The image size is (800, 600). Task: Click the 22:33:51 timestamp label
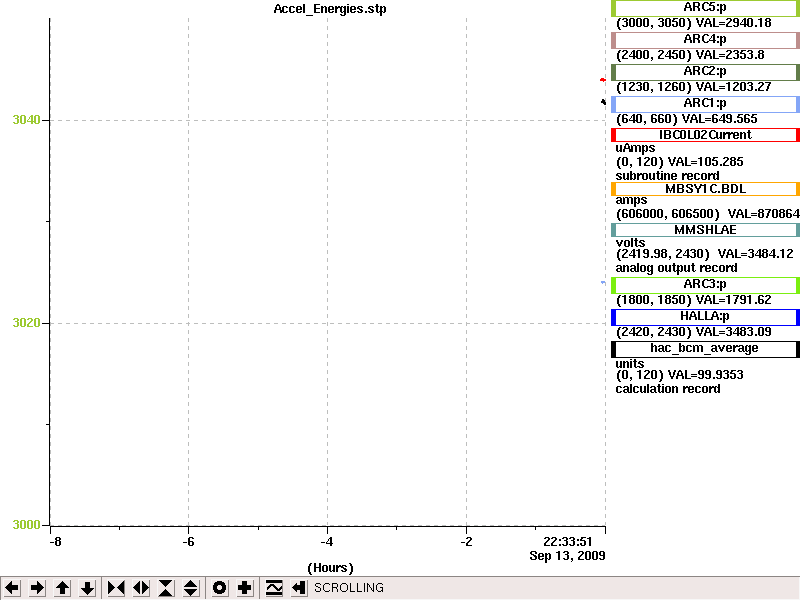(567, 542)
